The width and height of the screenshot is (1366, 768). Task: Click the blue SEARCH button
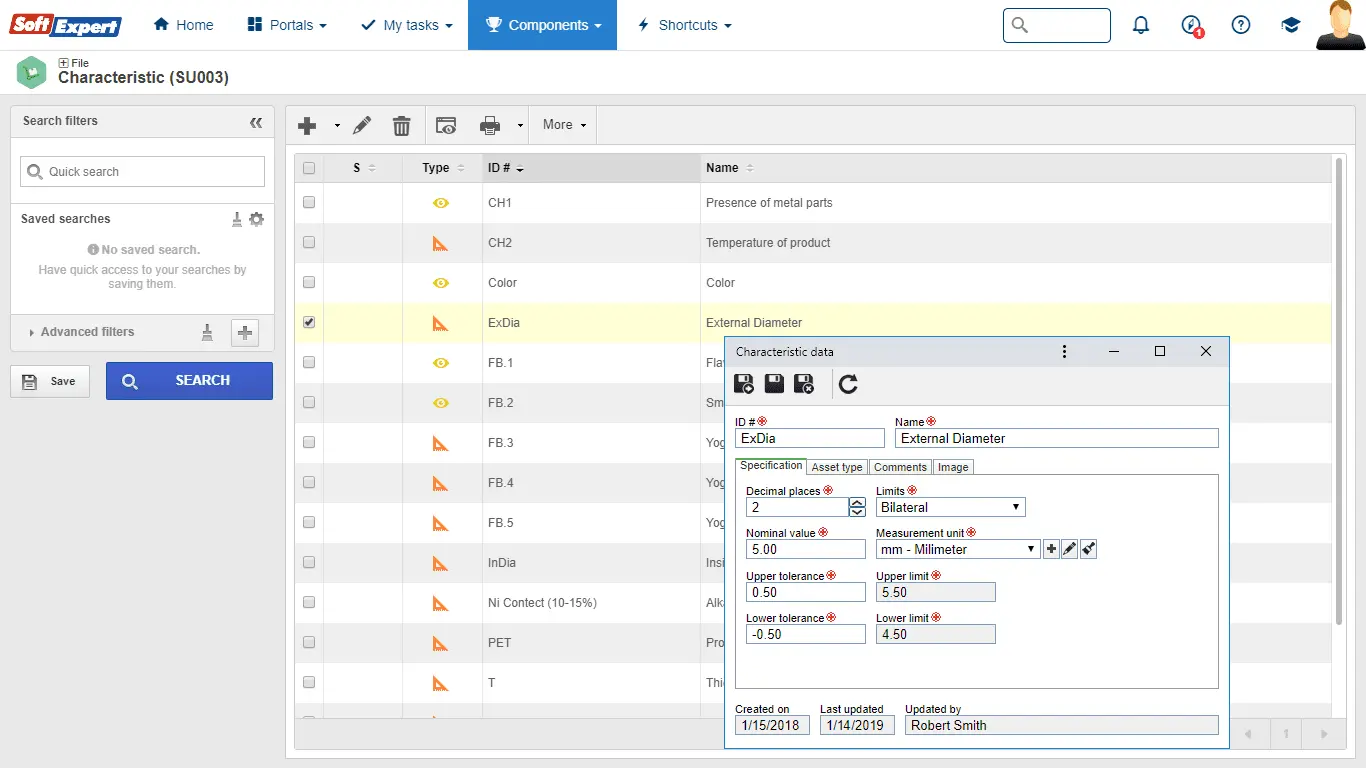coord(189,381)
